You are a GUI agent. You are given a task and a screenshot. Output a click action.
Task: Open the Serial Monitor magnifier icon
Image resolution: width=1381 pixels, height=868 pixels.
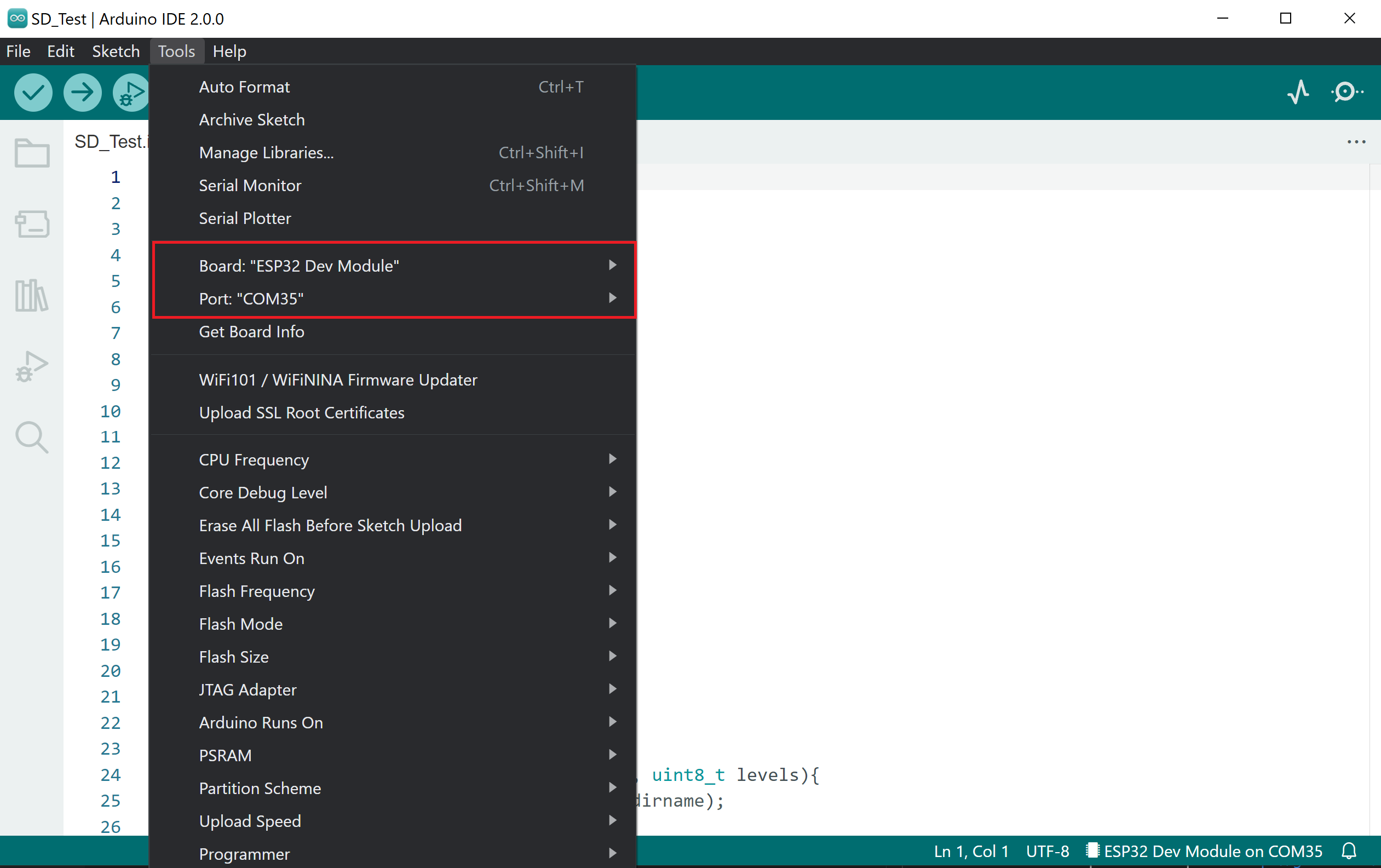[x=1345, y=92]
